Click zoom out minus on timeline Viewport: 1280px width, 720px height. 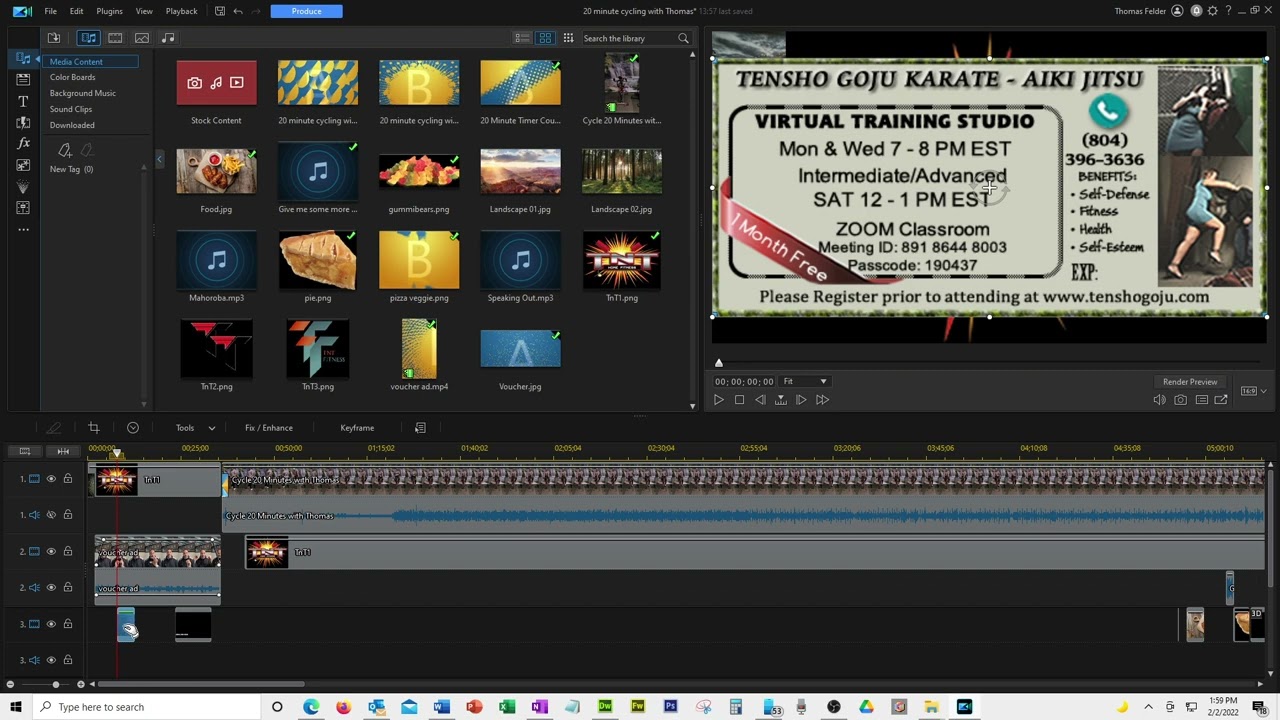[x=10, y=684]
